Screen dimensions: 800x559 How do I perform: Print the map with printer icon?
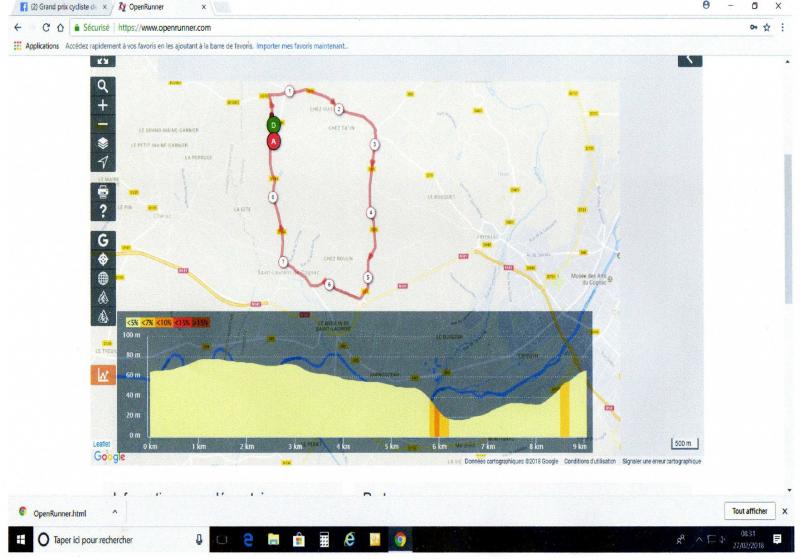point(103,191)
